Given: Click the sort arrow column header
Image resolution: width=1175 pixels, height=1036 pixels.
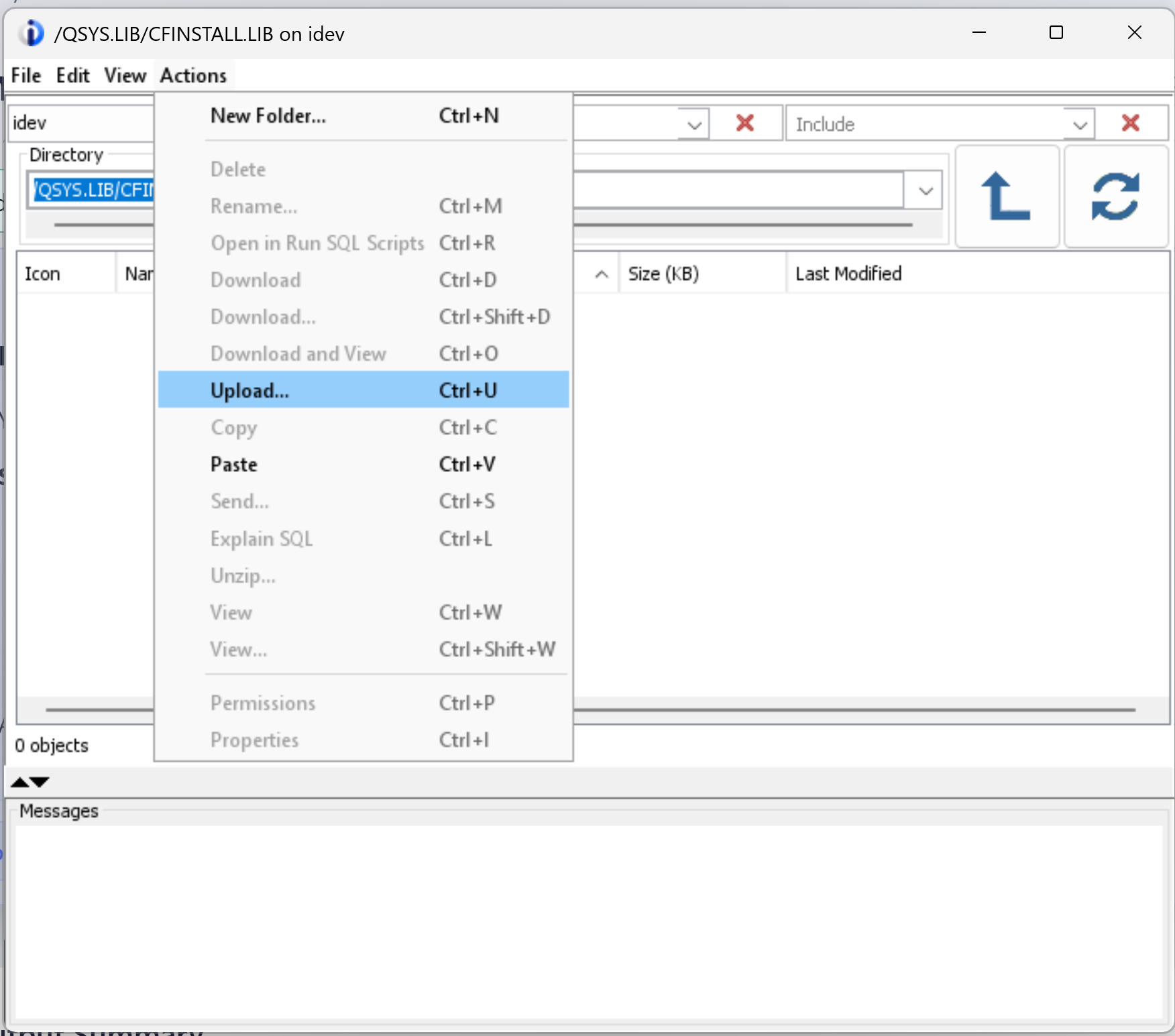Looking at the screenshot, I should [602, 274].
